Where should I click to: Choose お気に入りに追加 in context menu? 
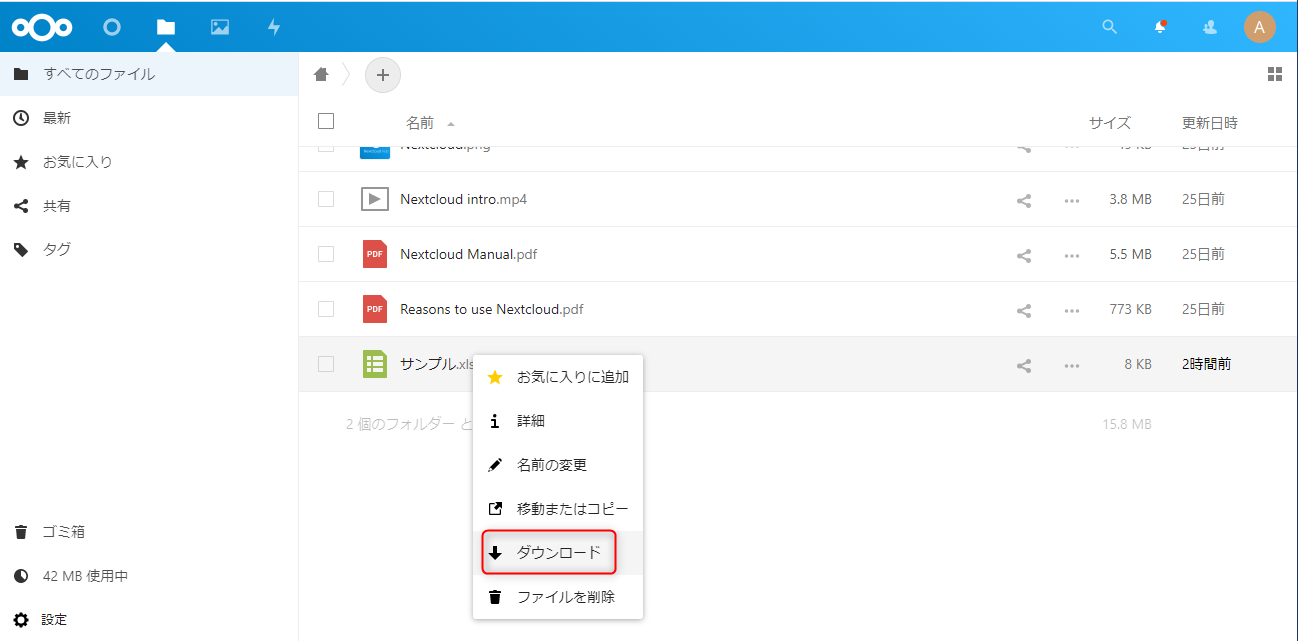pyautogui.click(x=558, y=377)
